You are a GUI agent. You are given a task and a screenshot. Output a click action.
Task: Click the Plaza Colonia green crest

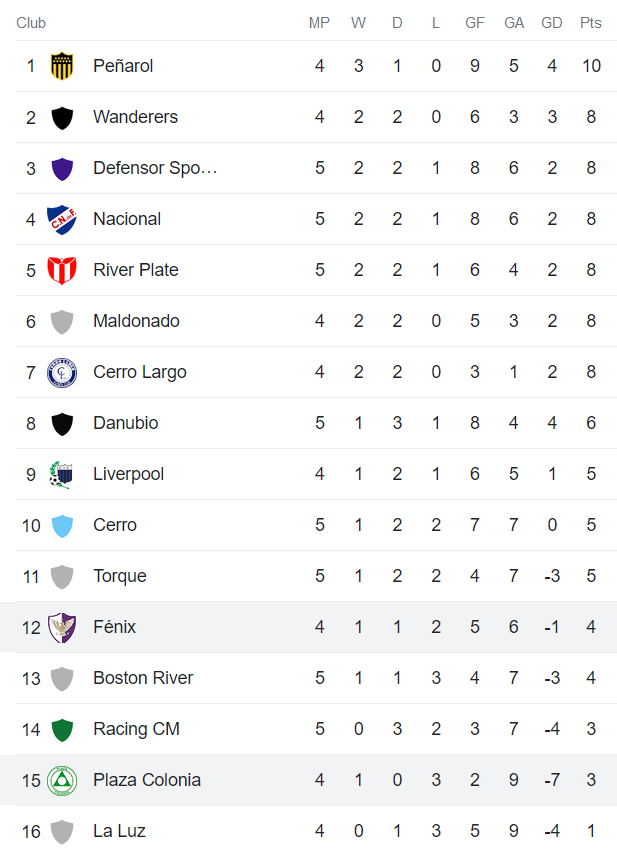62,780
